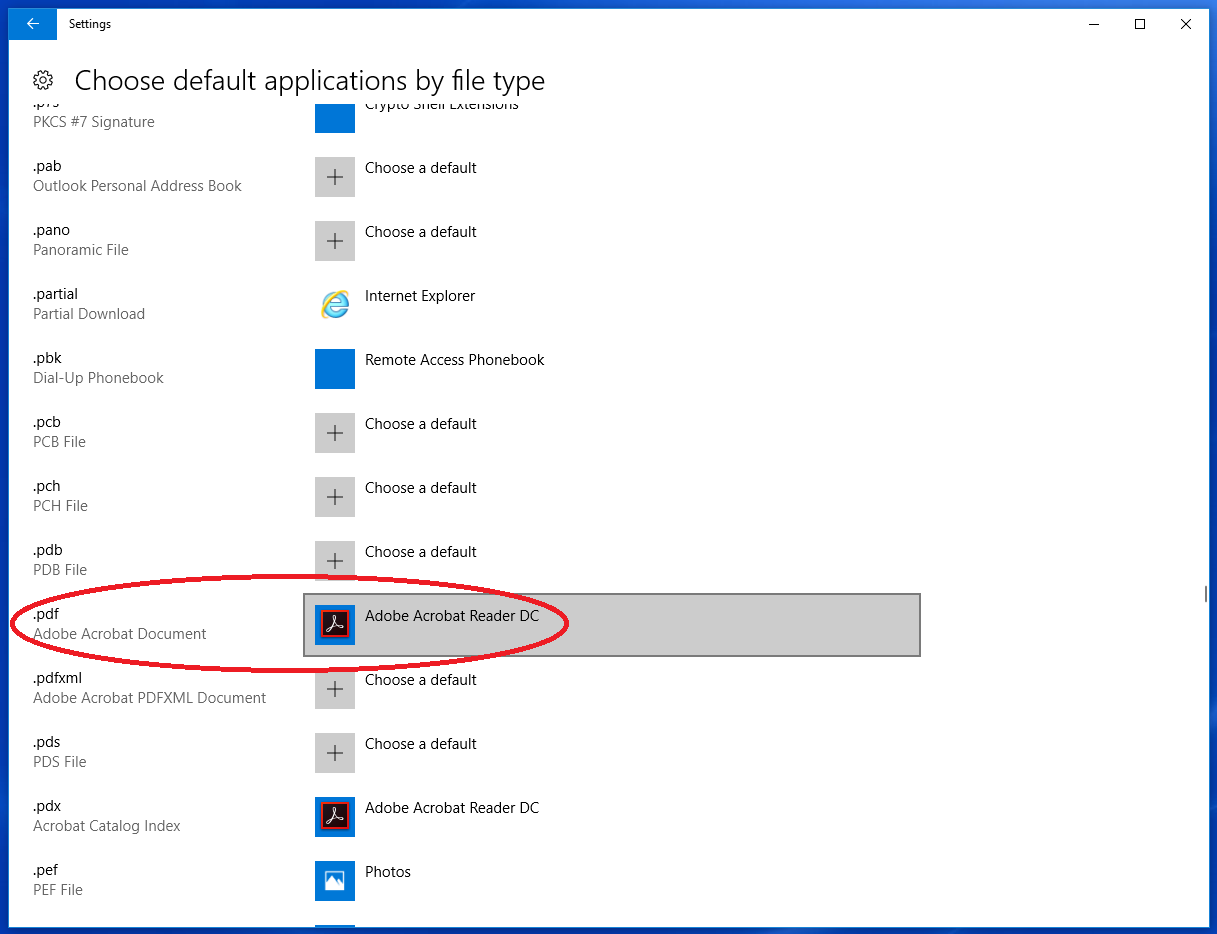Click the "Partial Download" description
The width and height of the screenshot is (1217, 934).
(x=89, y=314)
